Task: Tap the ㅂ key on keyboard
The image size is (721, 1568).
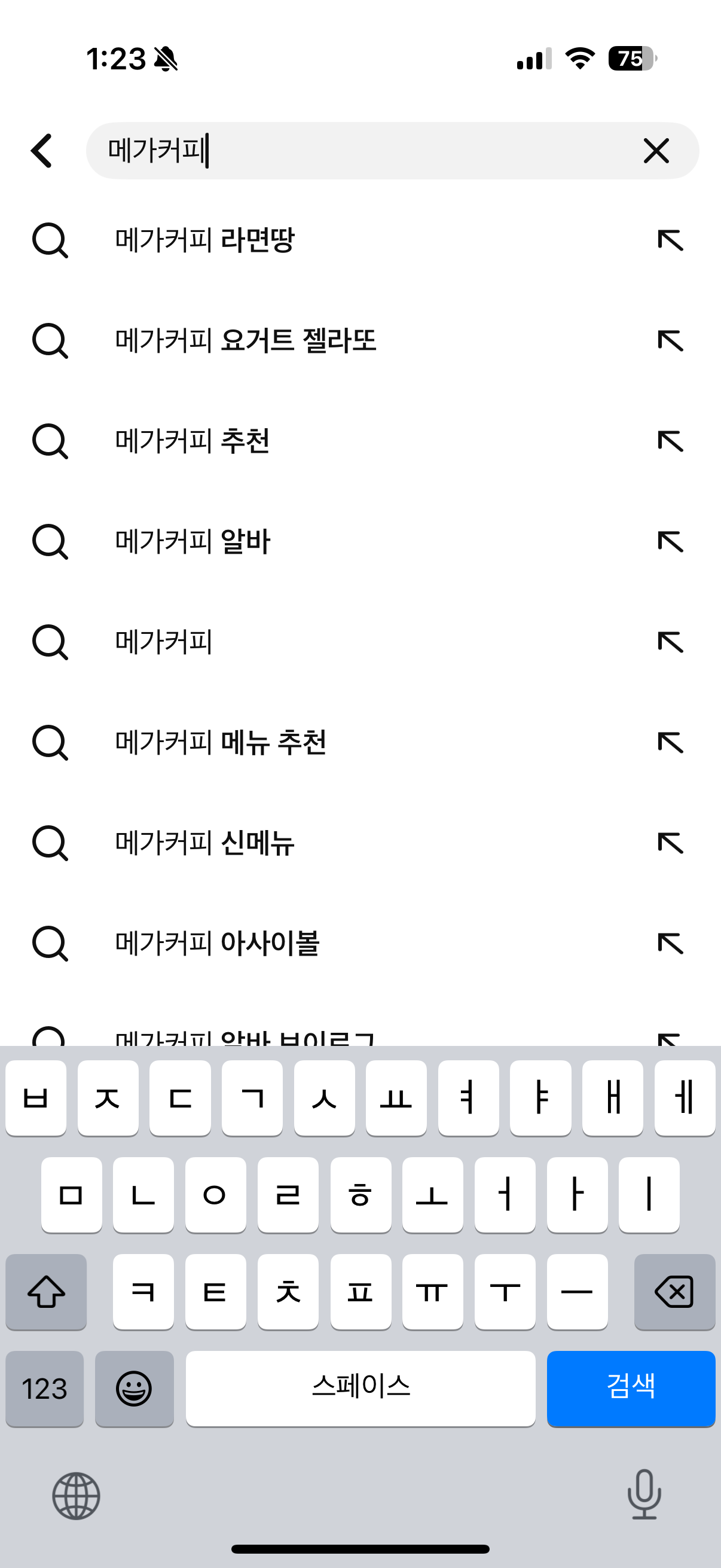Action: pyautogui.click(x=36, y=1098)
